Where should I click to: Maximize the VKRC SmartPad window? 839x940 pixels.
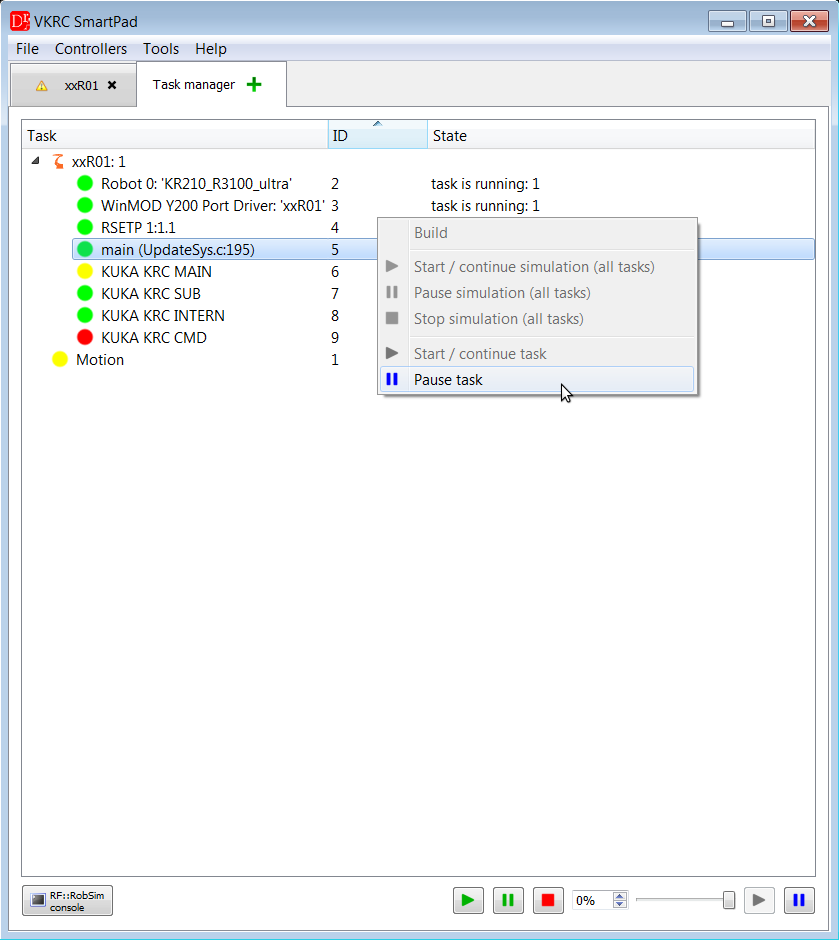[768, 22]
